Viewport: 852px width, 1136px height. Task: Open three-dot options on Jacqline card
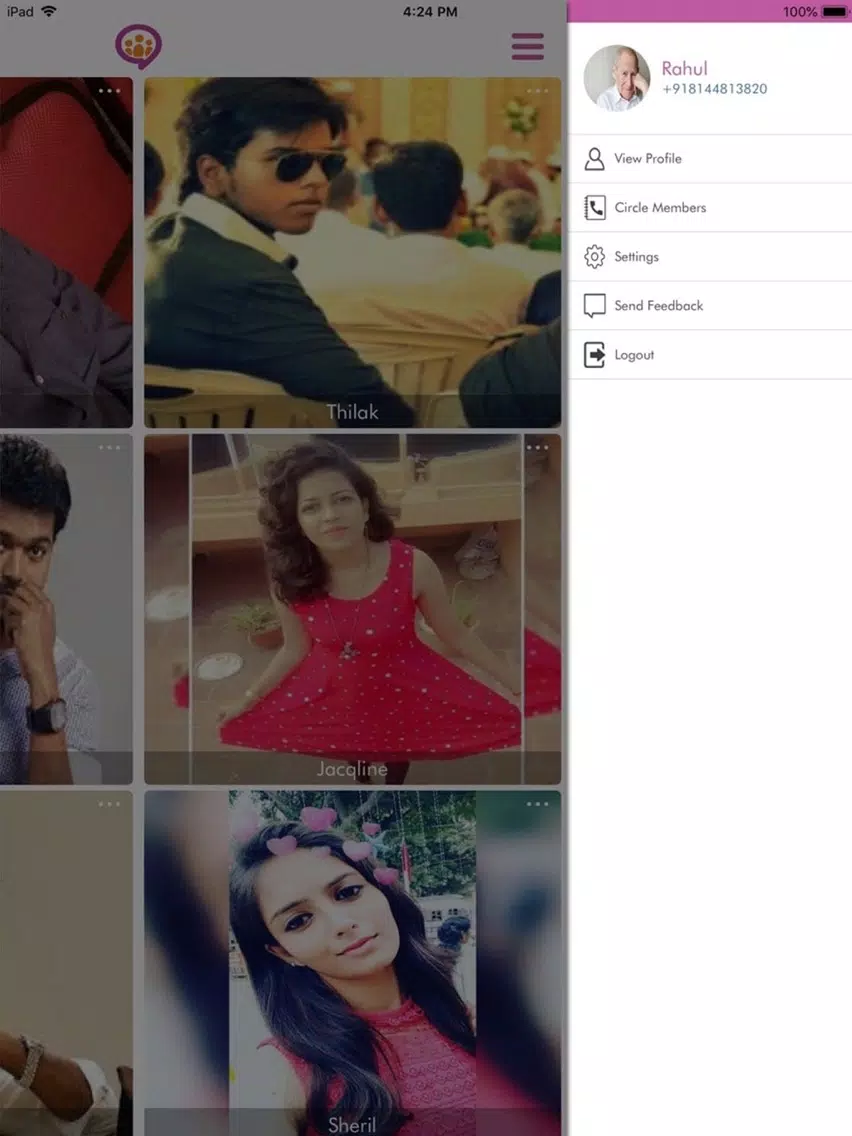pyautogui.click(x=537, y=448)
